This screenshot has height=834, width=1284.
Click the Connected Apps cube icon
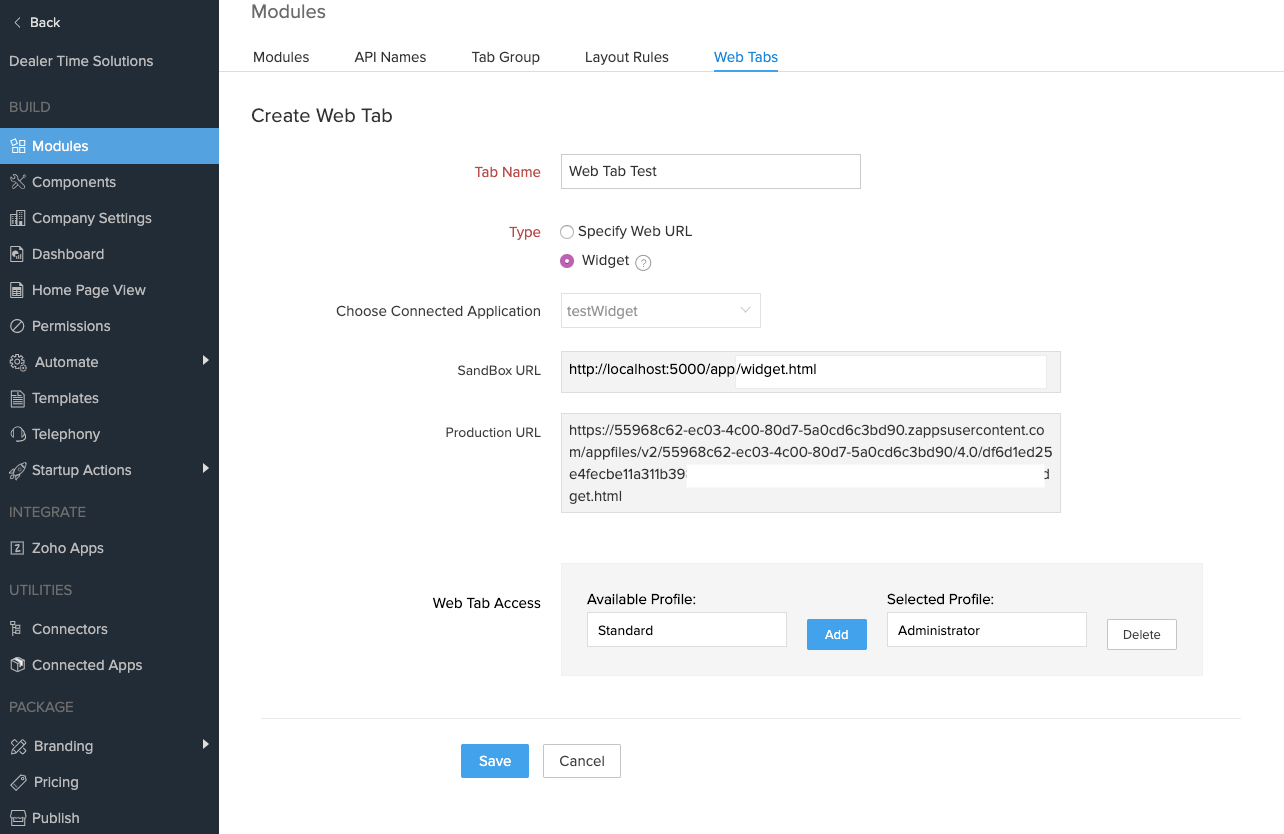click(17, 665)
